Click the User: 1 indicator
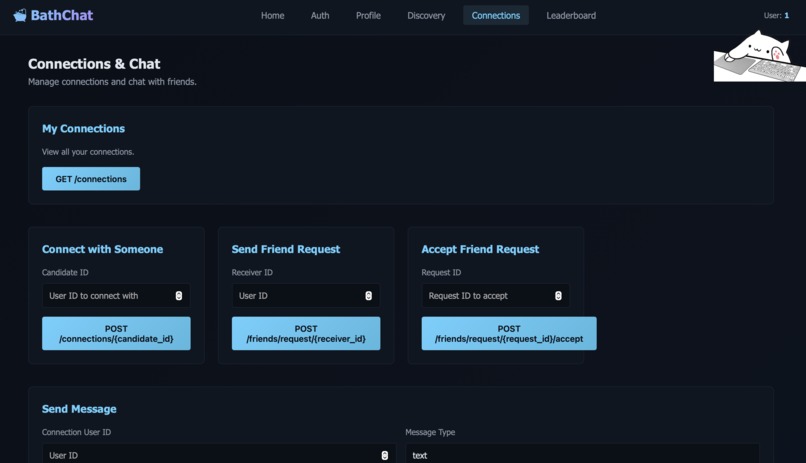The width and height of the screenshot is (806, 463). [776, 15]
